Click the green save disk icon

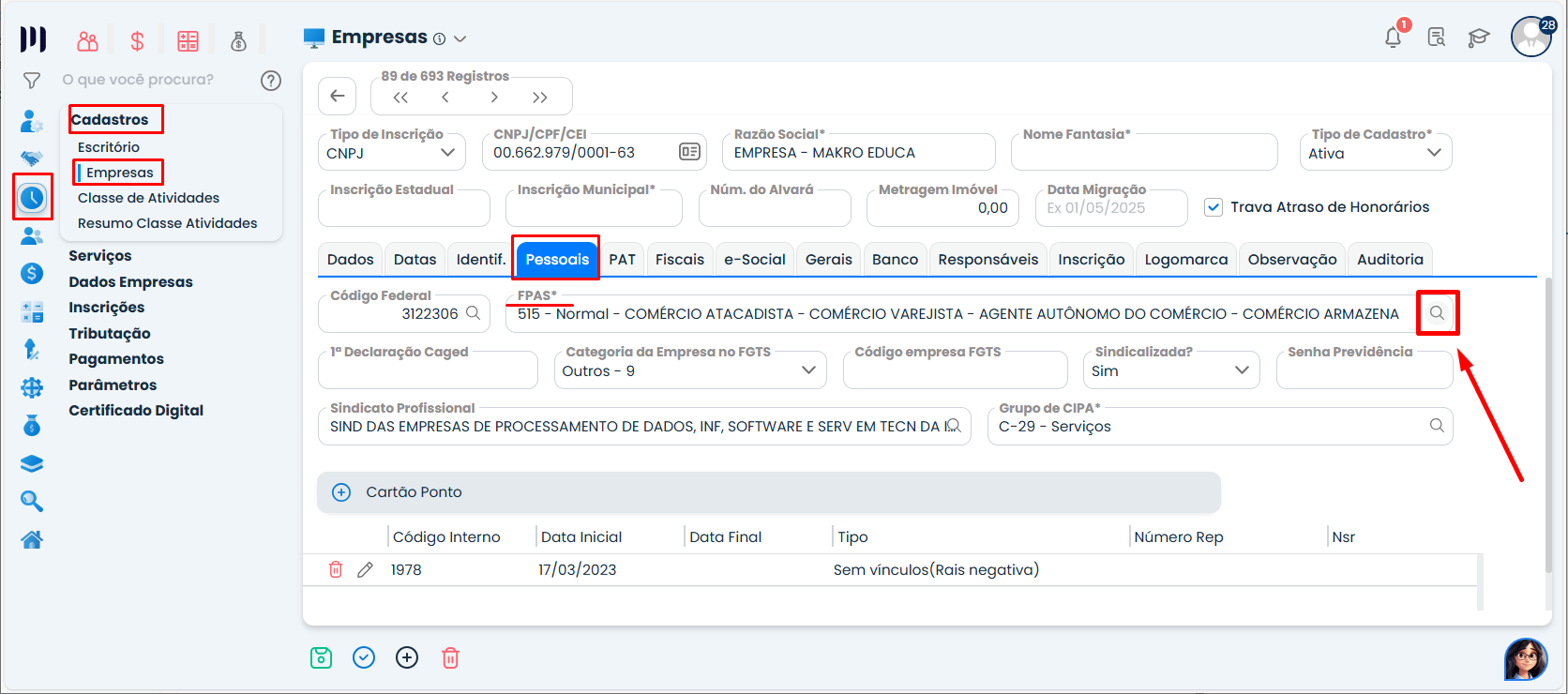[x=321, y=657]
